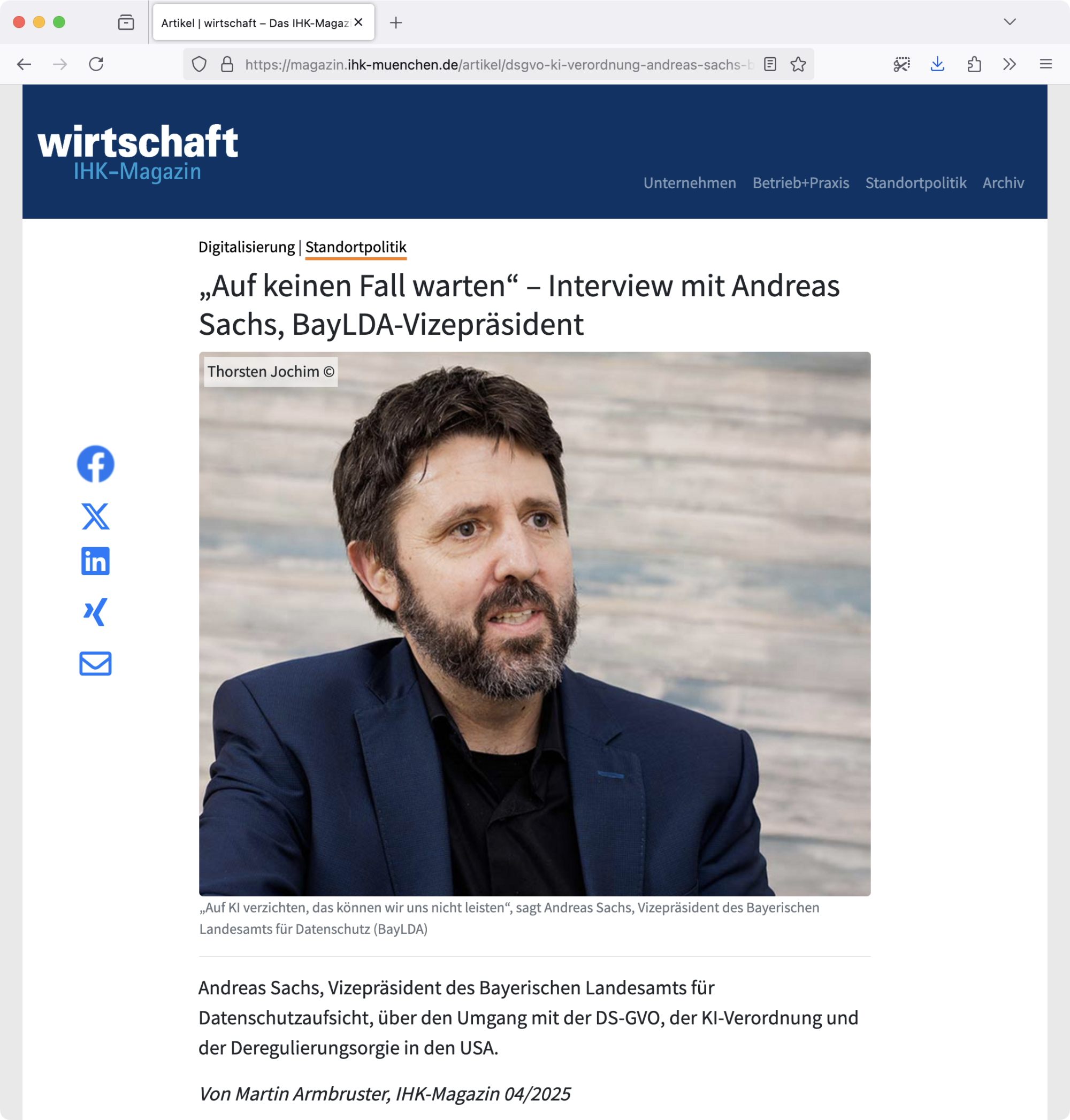The image size is (1070, 1120).
Task: Click the screenshot tool icon in toolbar
Action: click(x=901, y=64)
